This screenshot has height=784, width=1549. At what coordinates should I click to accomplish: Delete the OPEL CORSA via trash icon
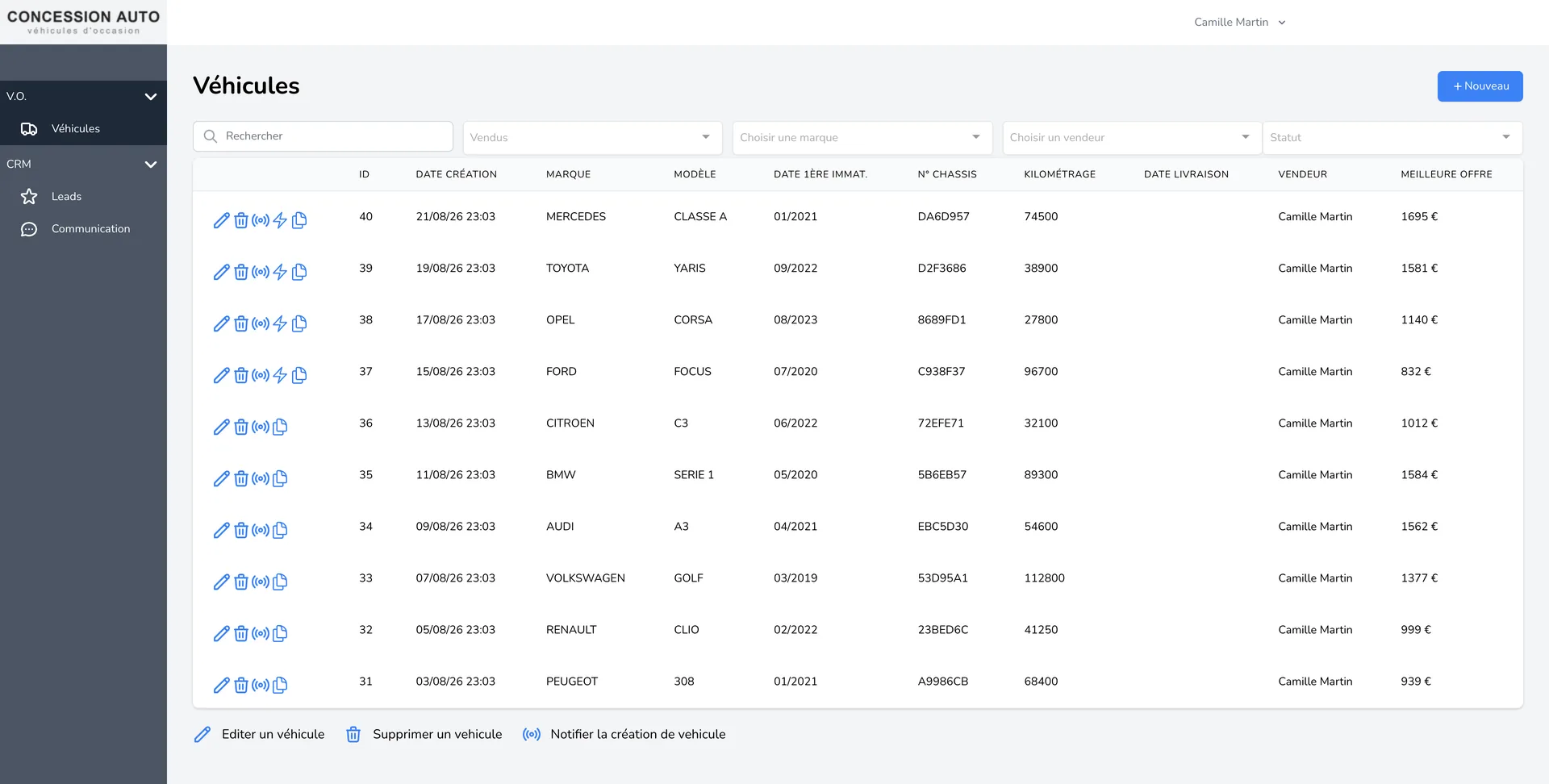click(x=240, y=323)
